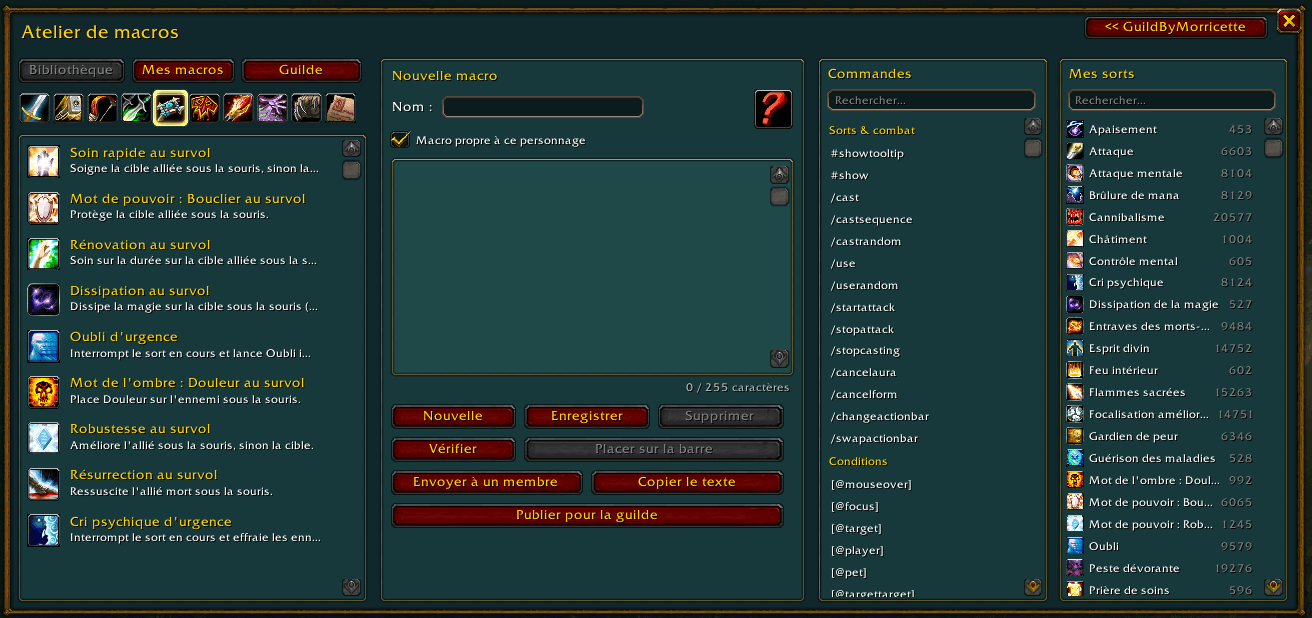Select the Mage flaming wand class icon
Image resolution: width=1312 pixels, height=618 pixels.
[x=239, y=107]
